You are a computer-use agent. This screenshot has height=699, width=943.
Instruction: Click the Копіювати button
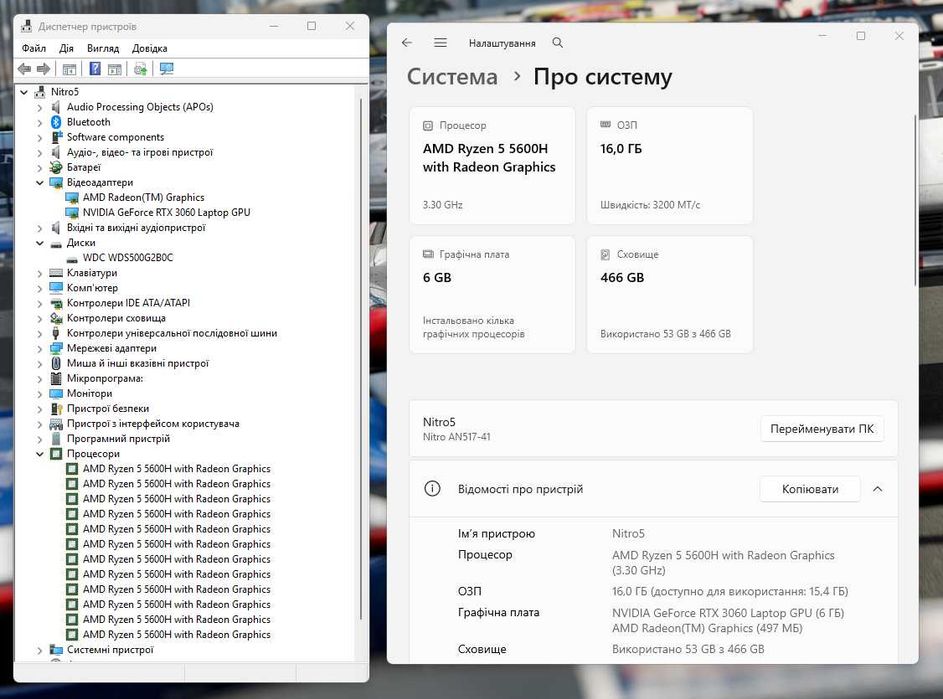[810, 489]
